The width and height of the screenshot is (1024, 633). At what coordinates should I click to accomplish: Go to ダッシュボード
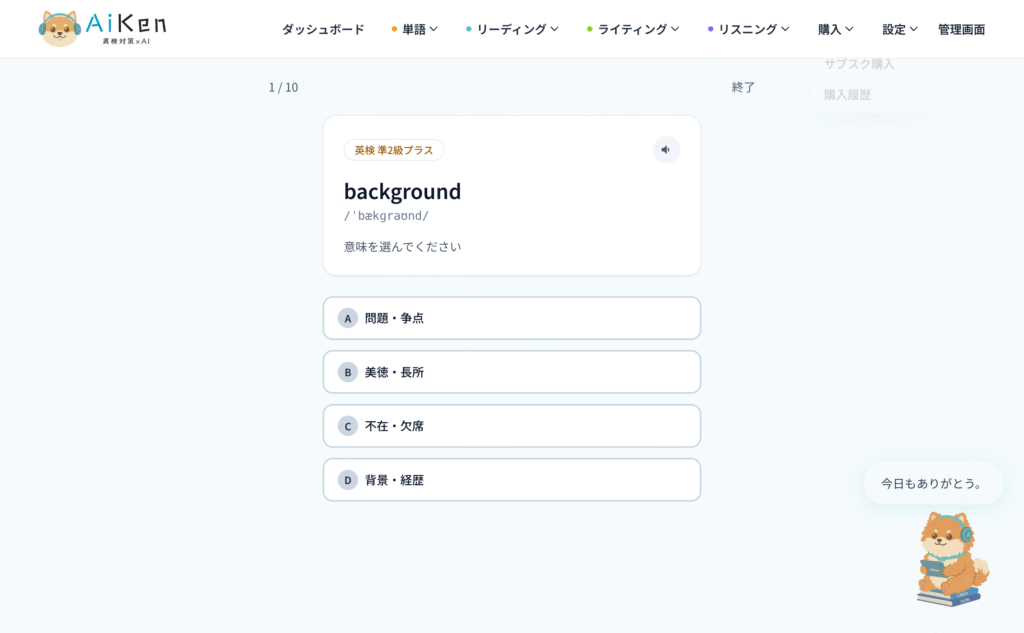coord(323,29)
